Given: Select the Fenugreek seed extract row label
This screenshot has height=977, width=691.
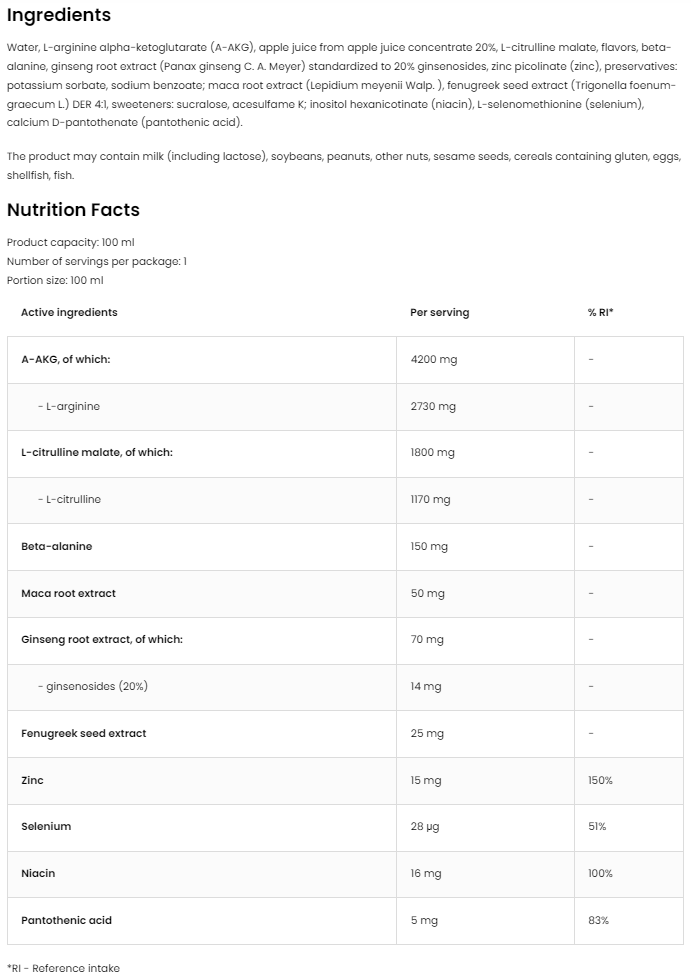Looking at the screenshot, I should click(83, 733).
